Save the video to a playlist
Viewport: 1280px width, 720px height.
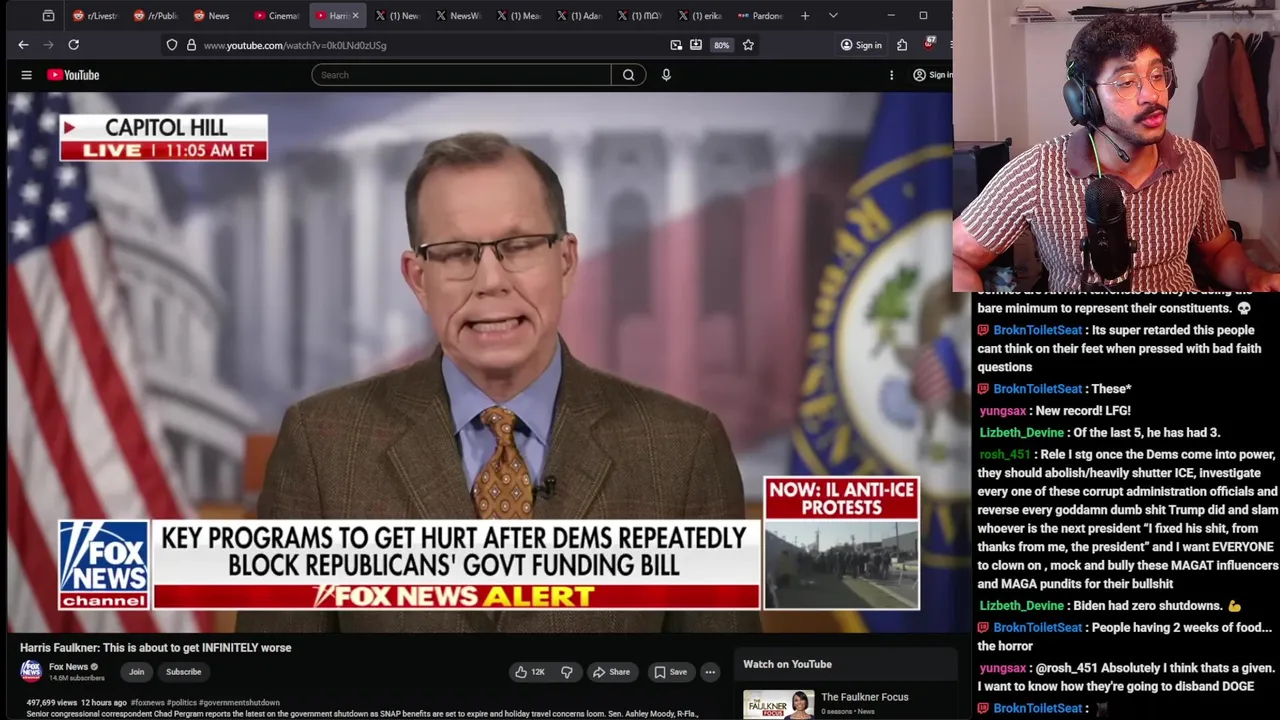point(670,672)
